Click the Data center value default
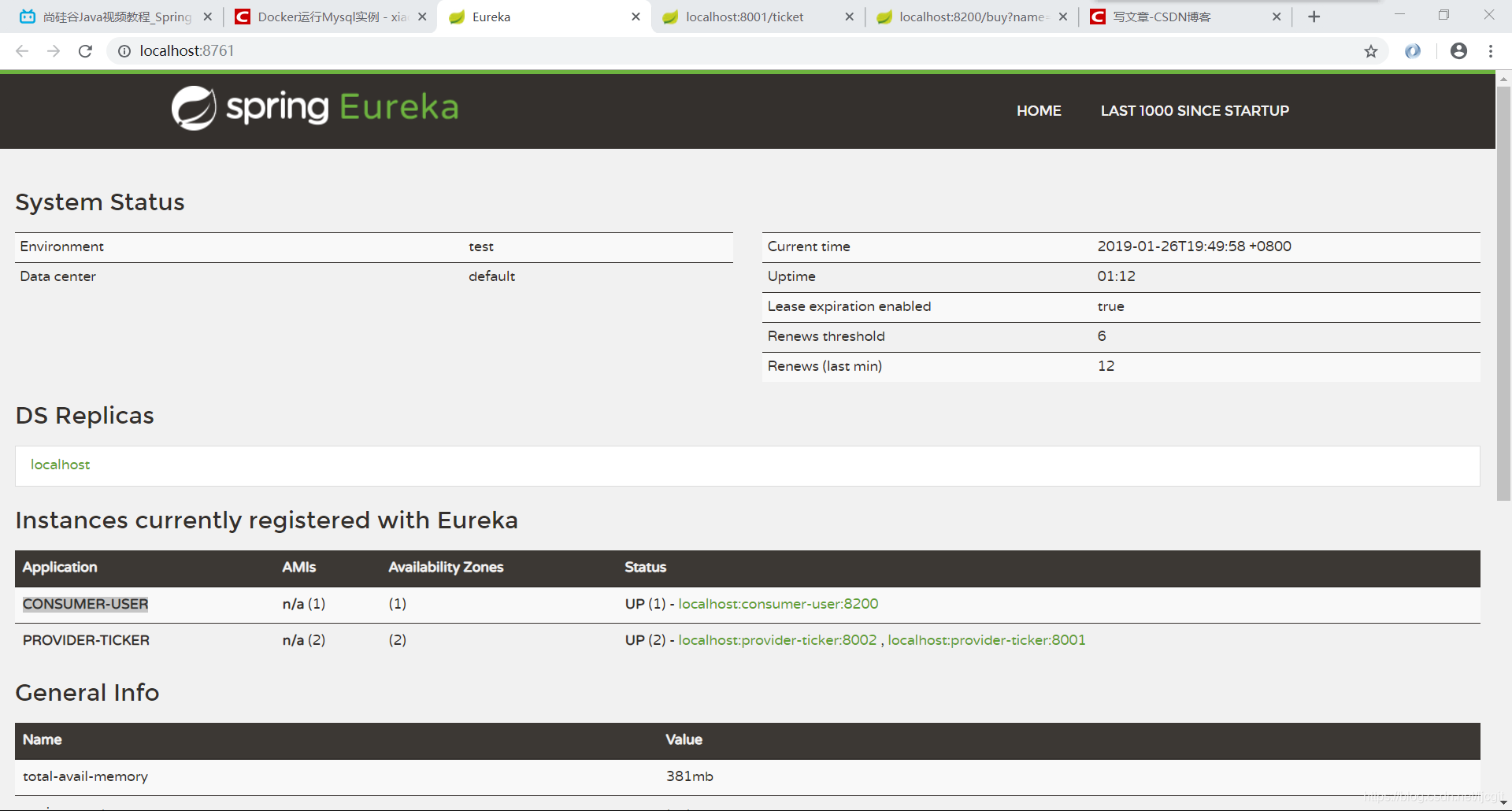 (x=491, y=276)
